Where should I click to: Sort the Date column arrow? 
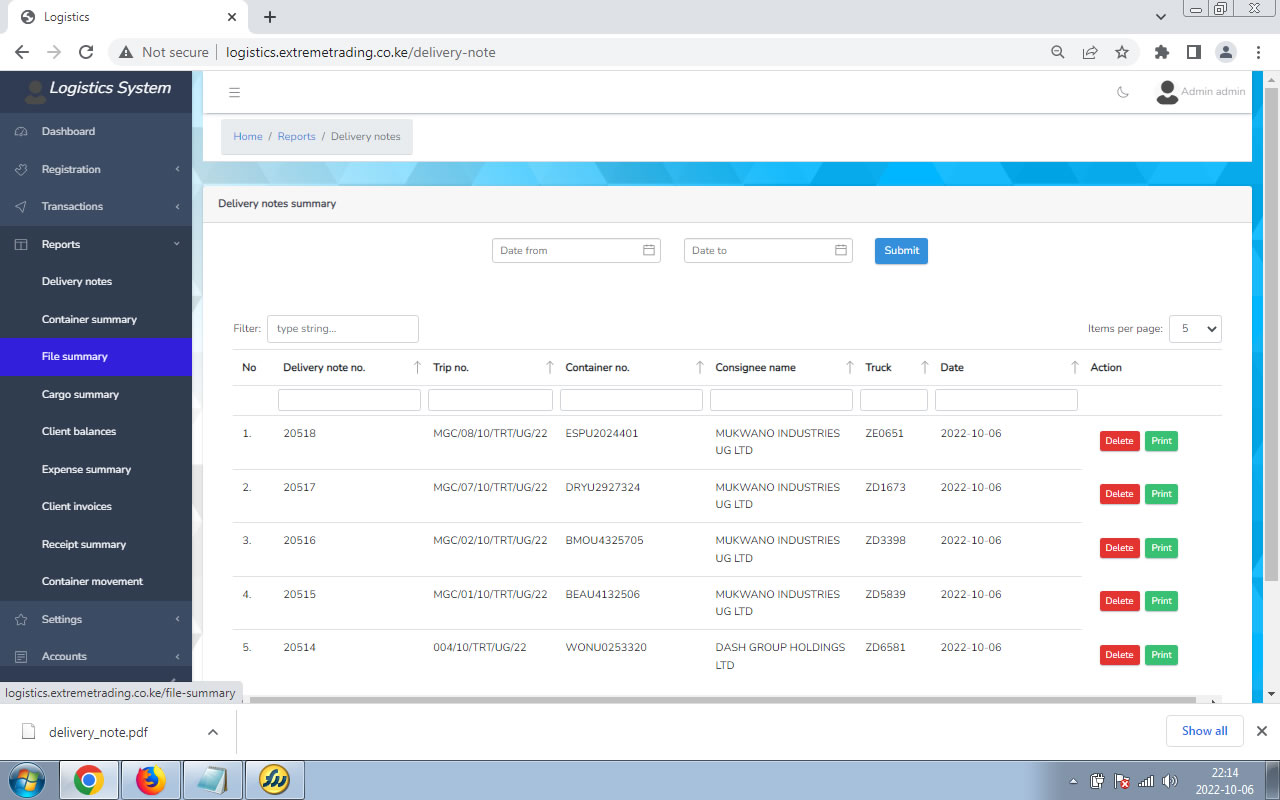(x=1075, y=368)
